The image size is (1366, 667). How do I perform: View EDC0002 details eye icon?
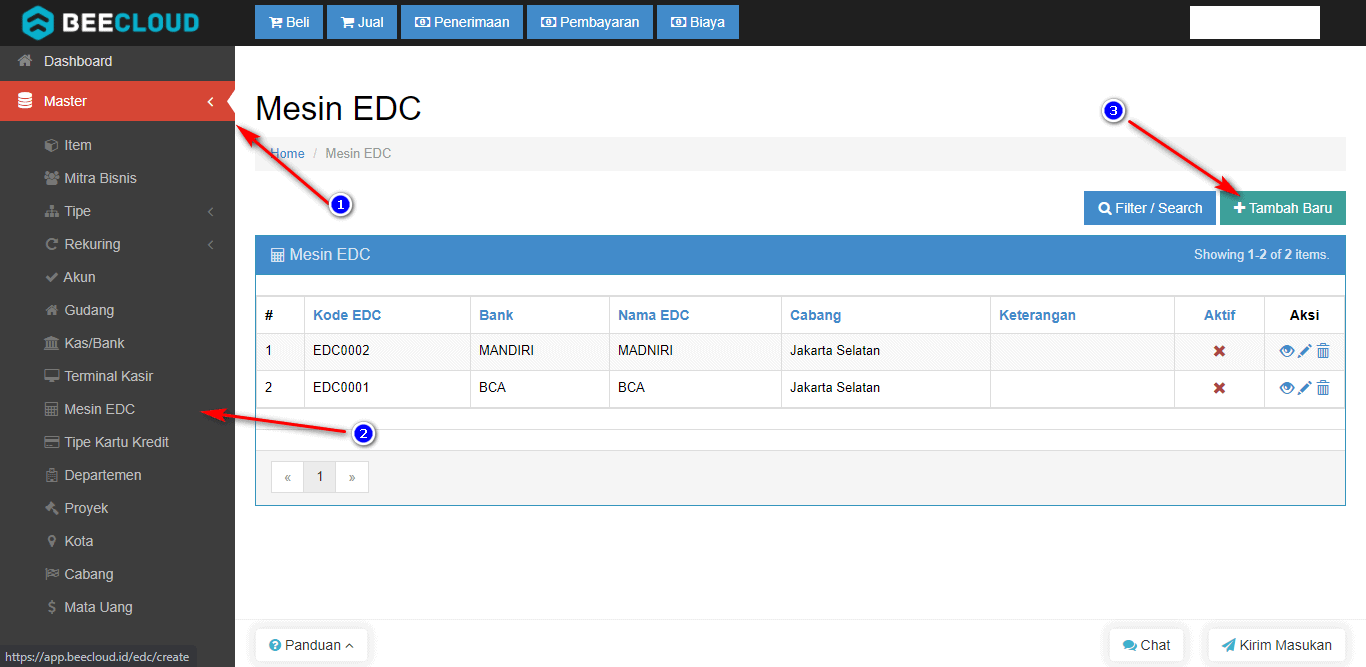[1287, 351]
